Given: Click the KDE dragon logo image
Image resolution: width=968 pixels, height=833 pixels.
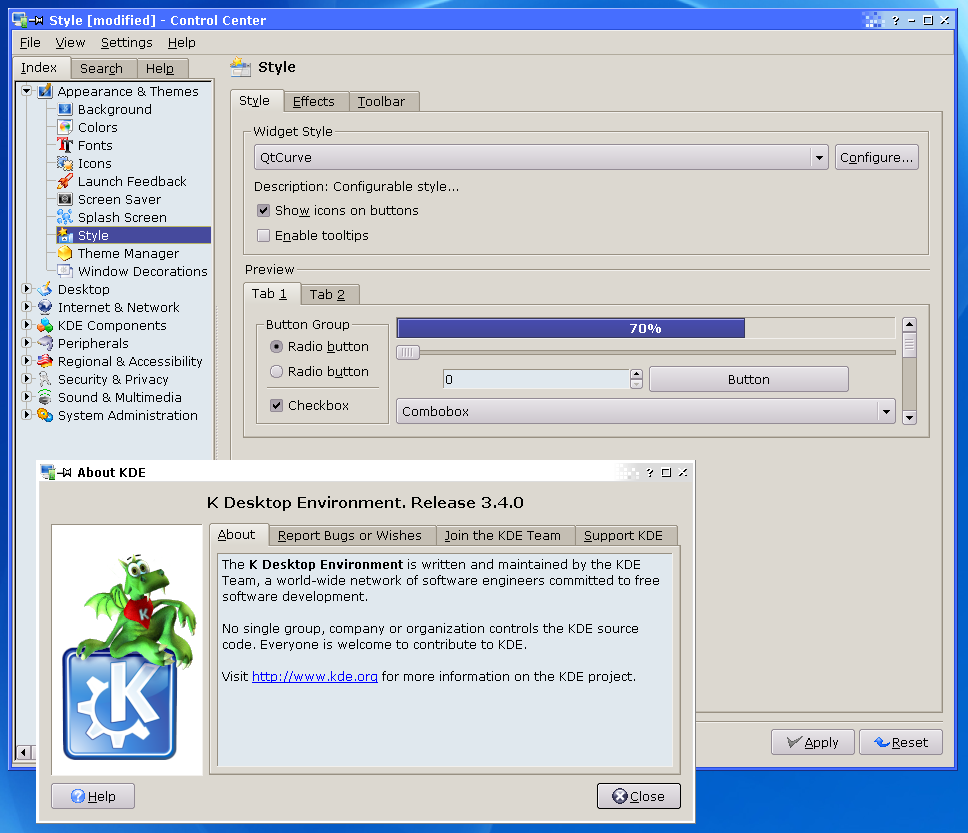Looking at the screenshot, I should click(127, 650).
